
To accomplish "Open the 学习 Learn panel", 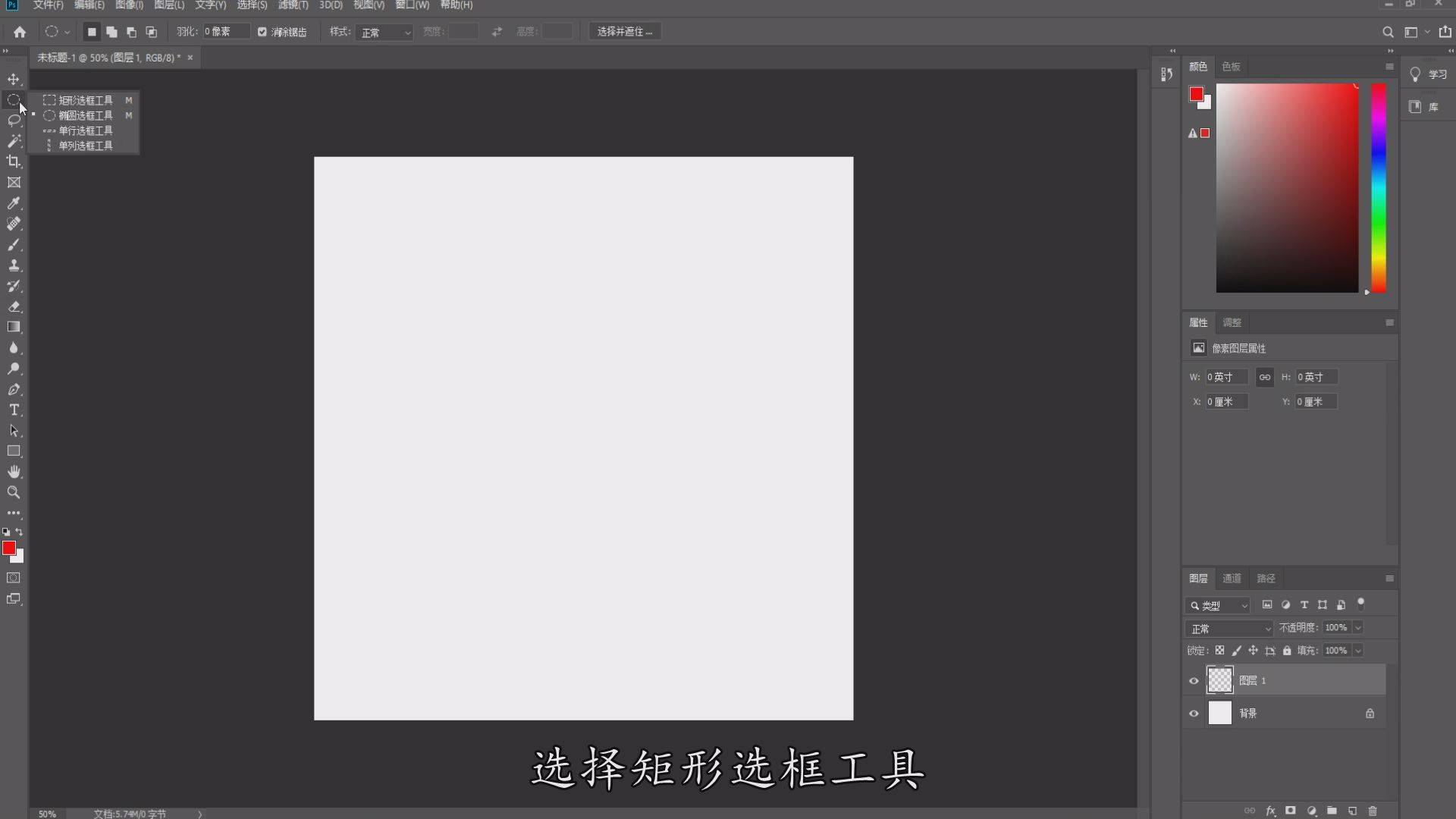I will pyautogui.click(x=1429, y=74).
